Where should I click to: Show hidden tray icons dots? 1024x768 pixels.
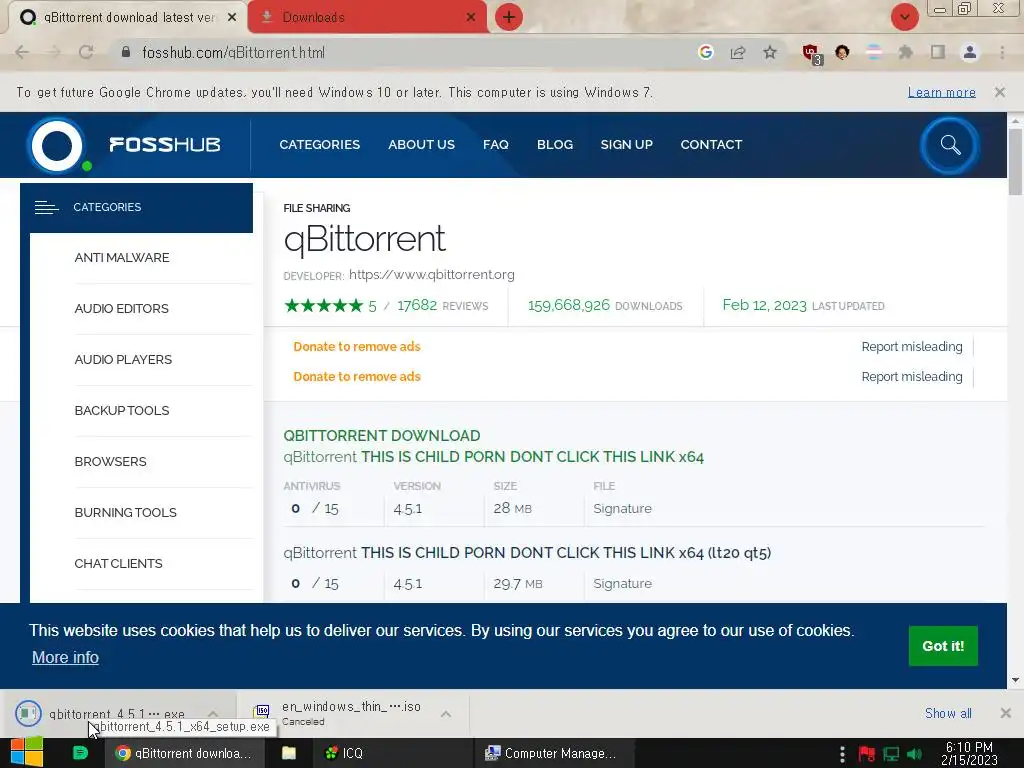(x=842, y=754)
